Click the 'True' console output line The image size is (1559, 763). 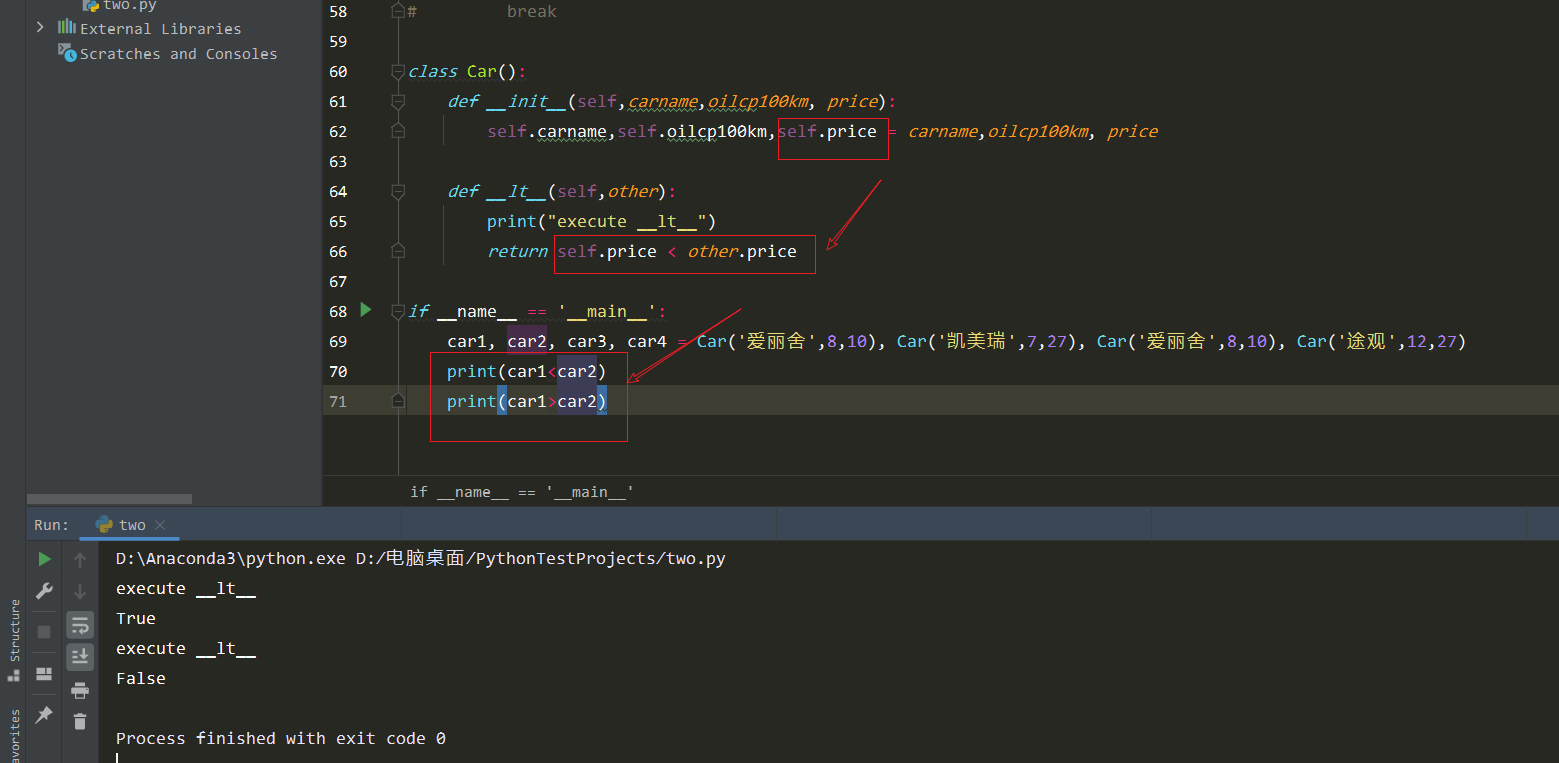coord(136,618)
